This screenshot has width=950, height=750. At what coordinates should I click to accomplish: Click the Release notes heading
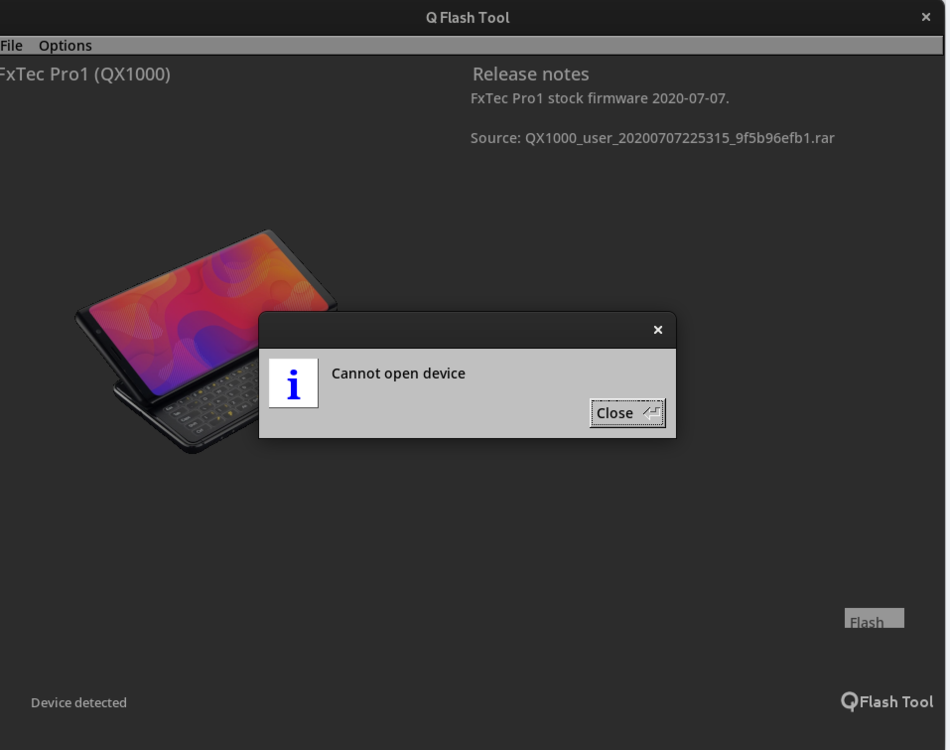pyautogui.click(x=530, y=73)
